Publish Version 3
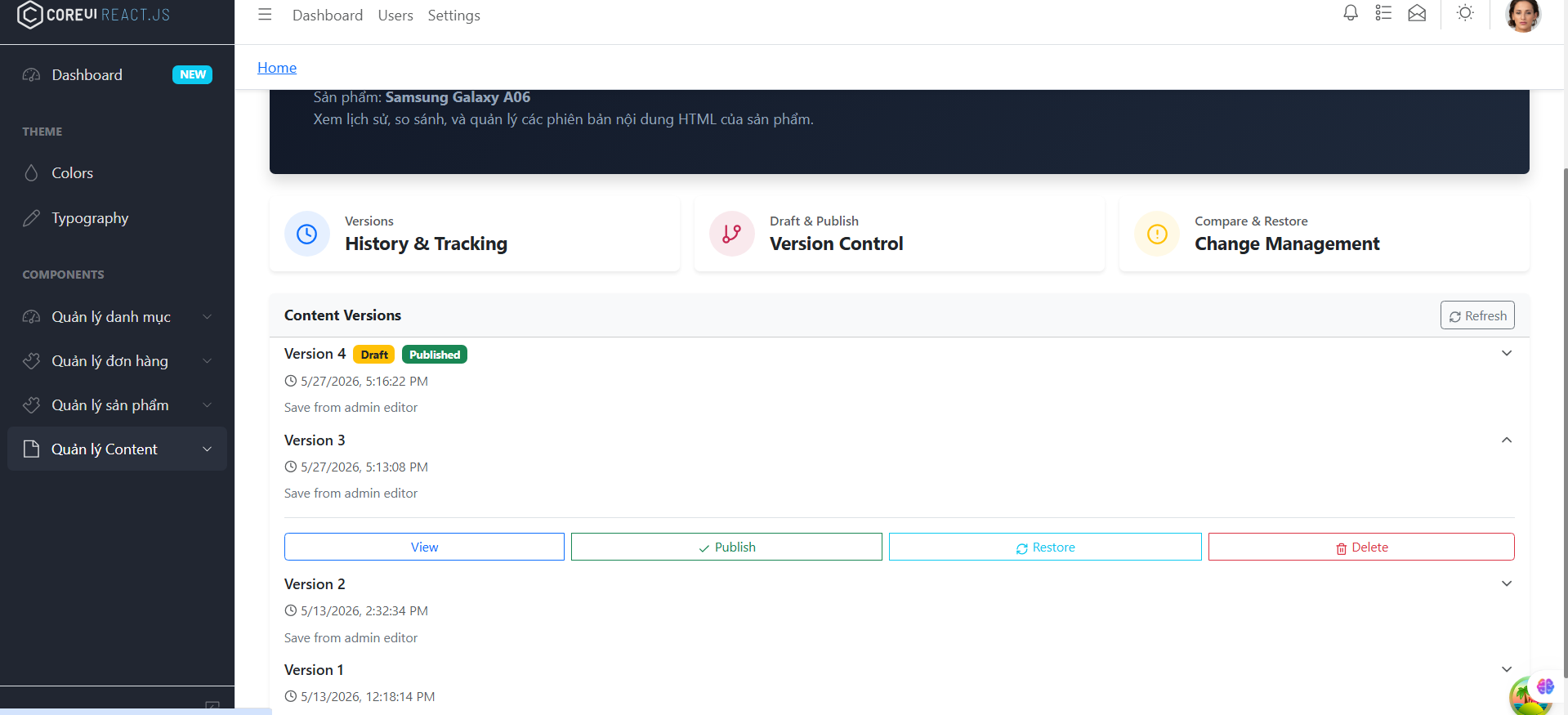1568x715 pixels. pos(726,547)
